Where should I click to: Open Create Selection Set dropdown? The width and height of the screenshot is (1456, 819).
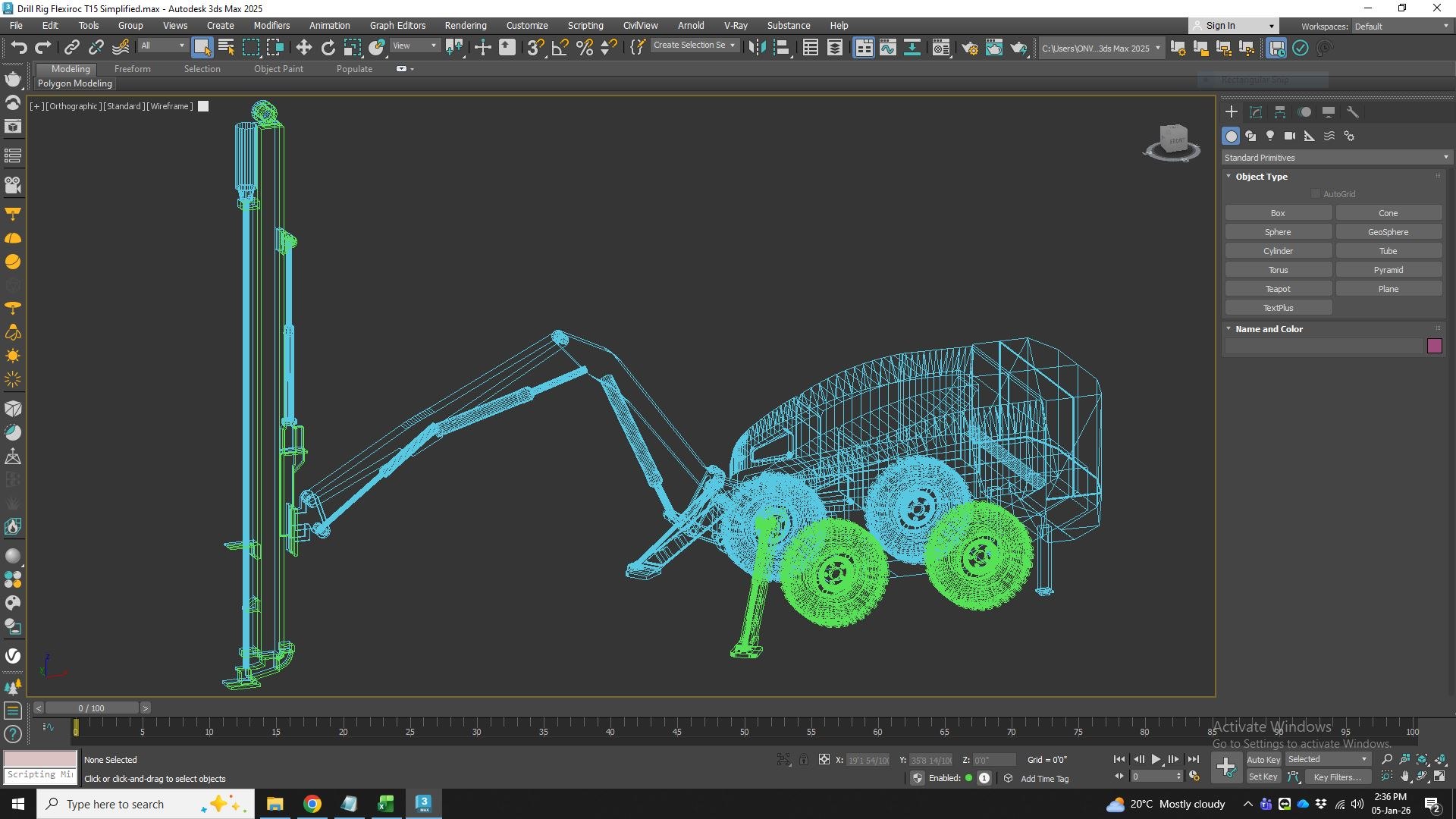pyautogui.click(x=694, y=45)
